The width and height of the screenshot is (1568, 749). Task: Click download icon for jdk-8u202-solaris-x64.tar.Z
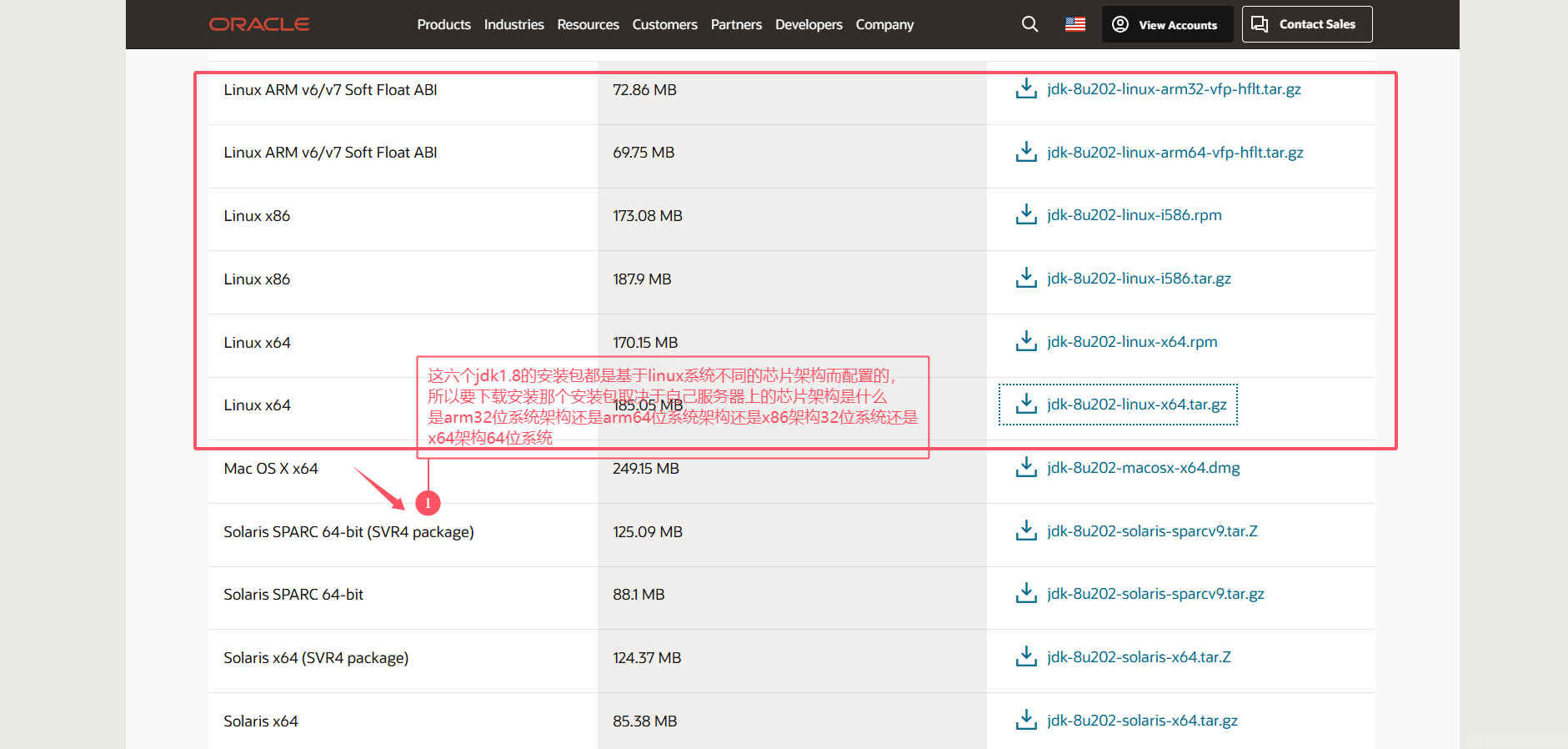click(1026, 656)
